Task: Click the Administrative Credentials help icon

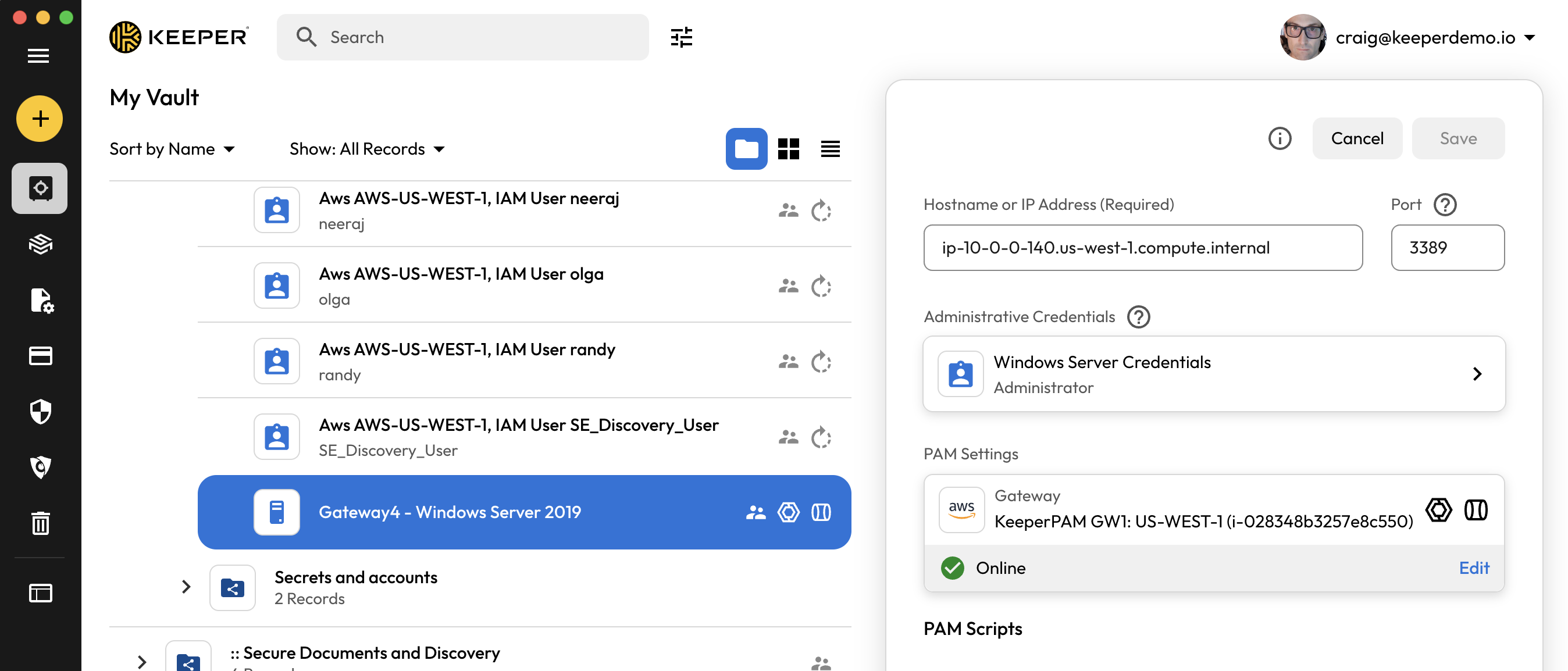Action: (x=1138, y=317)
